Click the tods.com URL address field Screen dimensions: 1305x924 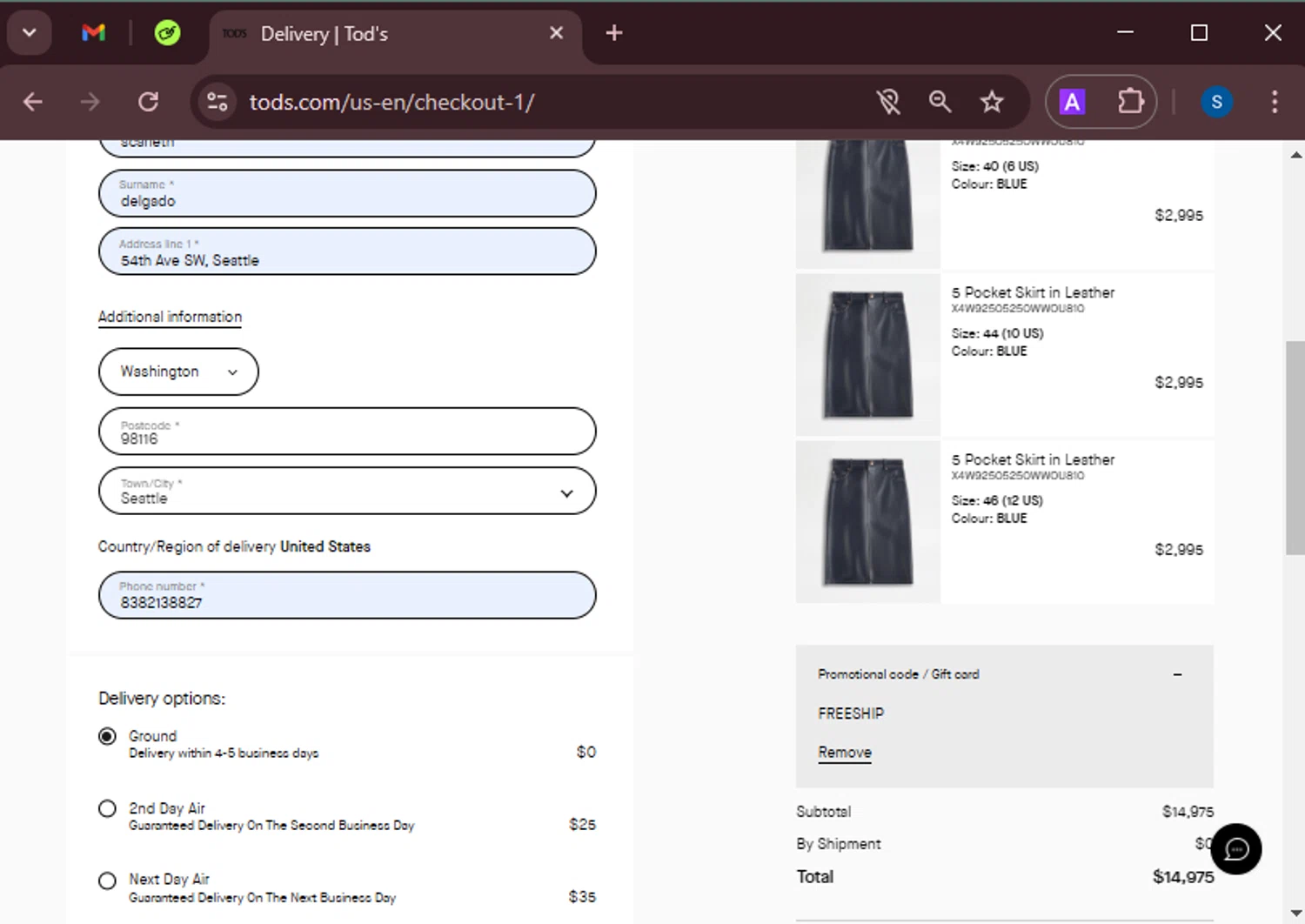391,102
